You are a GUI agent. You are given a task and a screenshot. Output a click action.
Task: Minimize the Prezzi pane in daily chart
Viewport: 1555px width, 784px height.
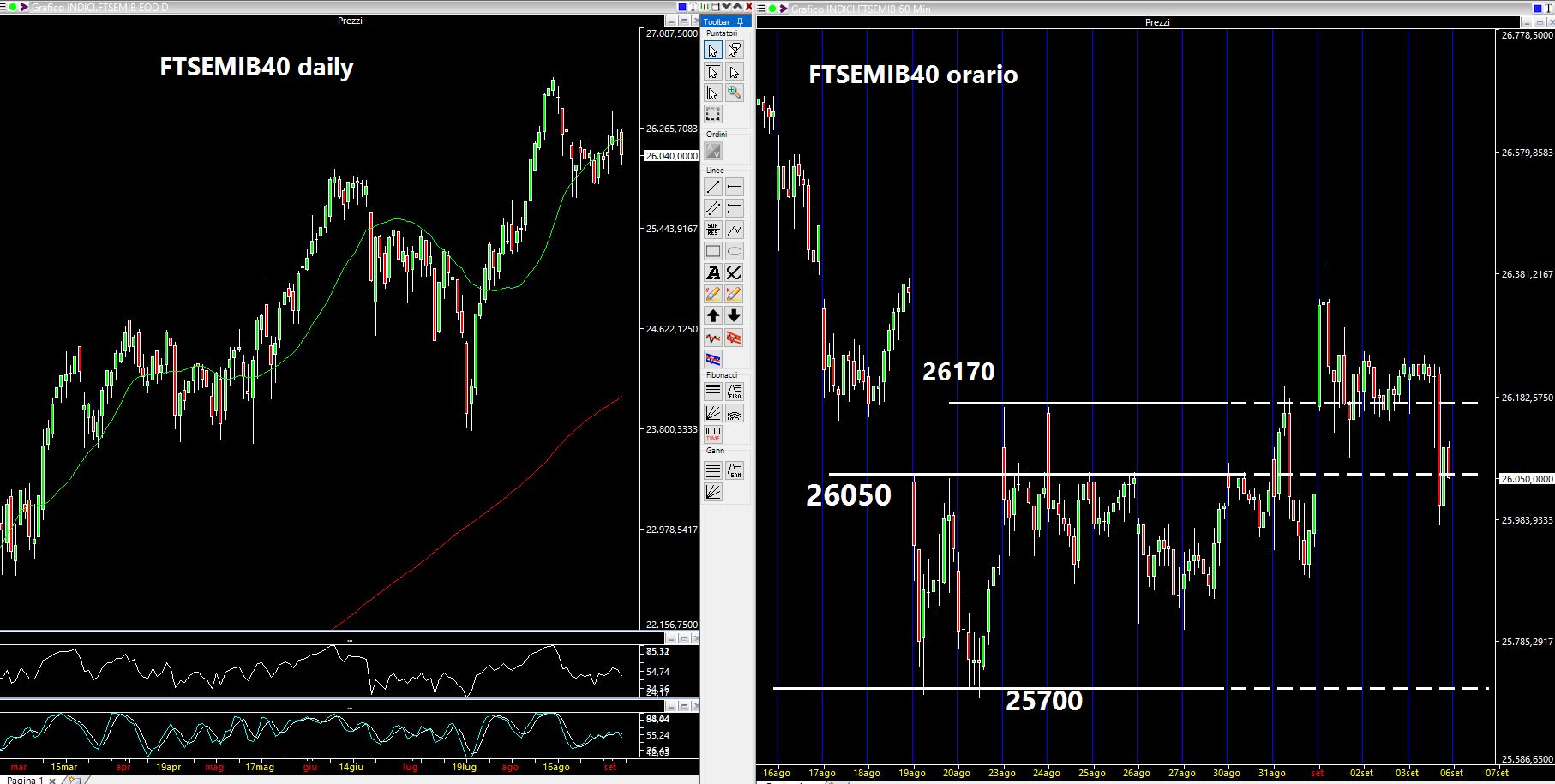pyautogui.click(x=671, y=21)
